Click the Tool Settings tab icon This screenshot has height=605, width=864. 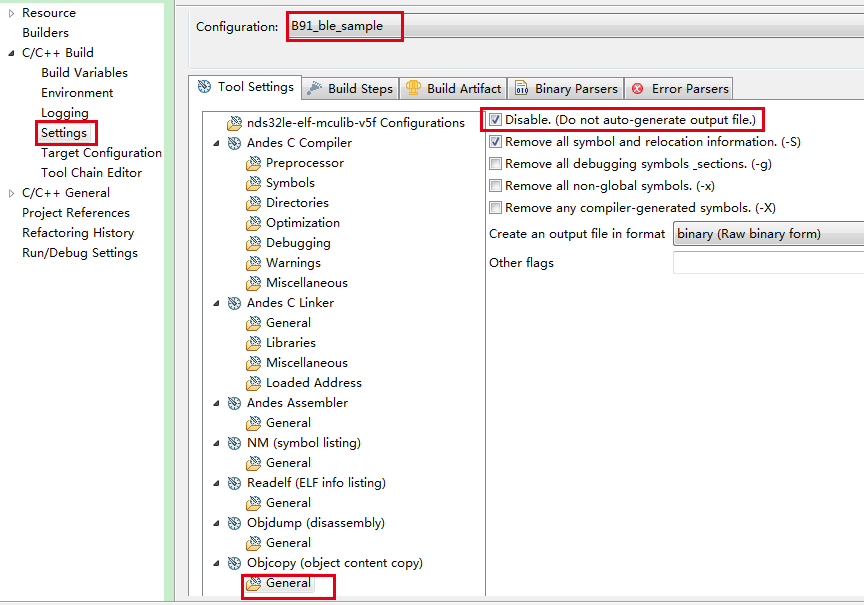coord(204,87)
